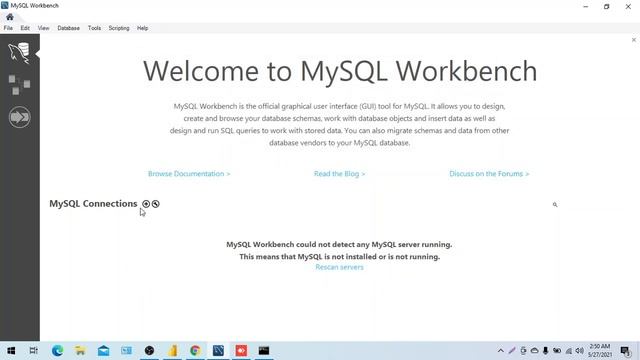Open the Database menu
The width and height of the screenshot is (640, 360).
pos(68,28)
